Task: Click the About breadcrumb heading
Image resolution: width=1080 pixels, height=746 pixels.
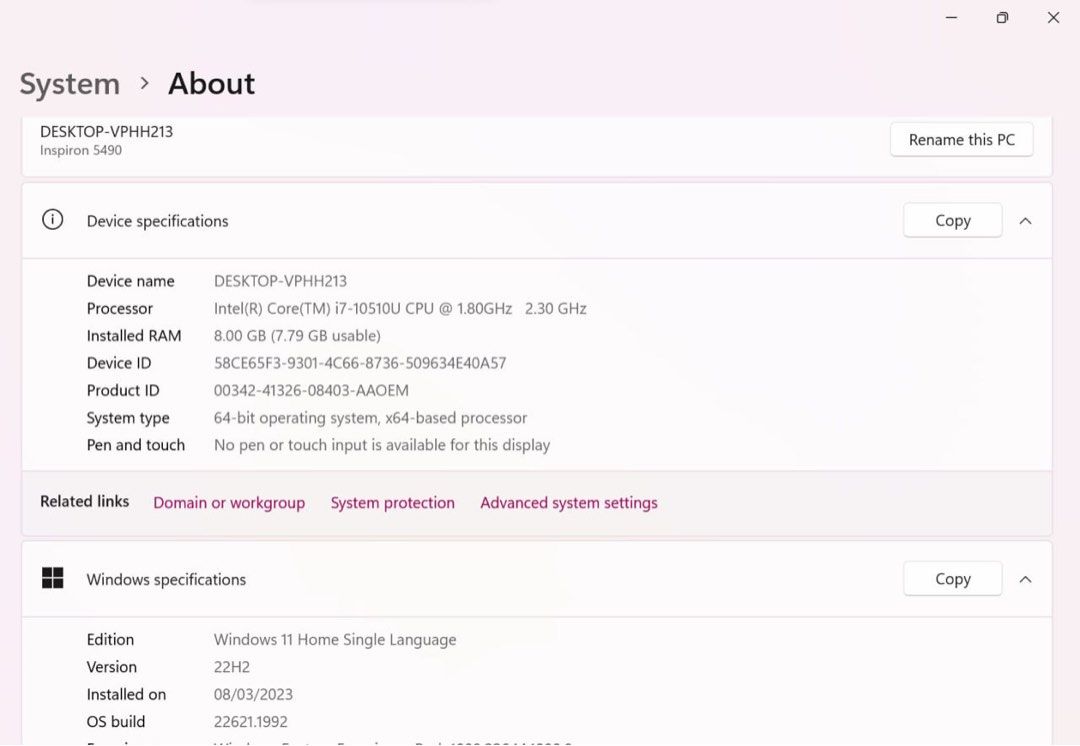Action: tap(211, 84)
